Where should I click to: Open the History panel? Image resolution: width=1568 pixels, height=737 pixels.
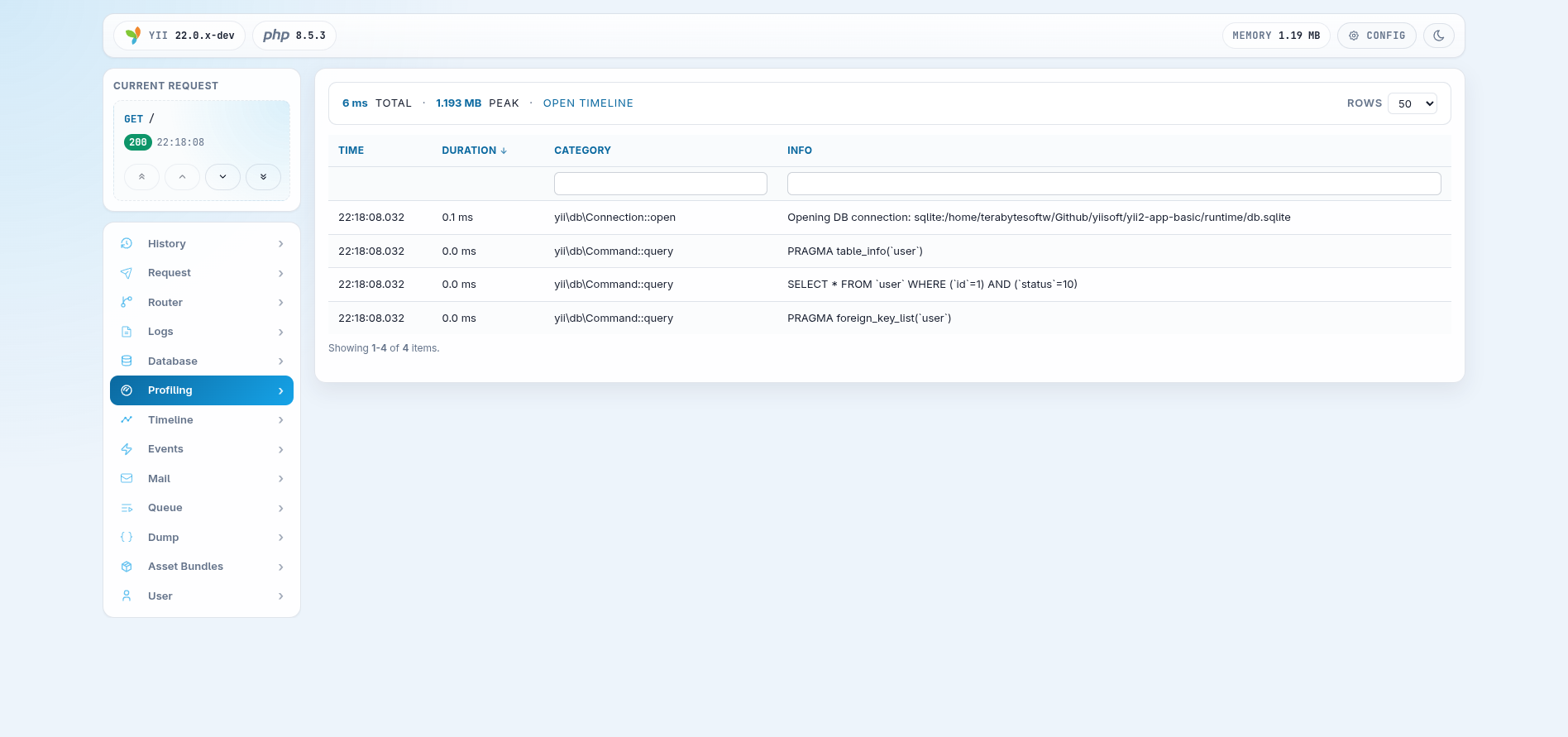[x=202, y=243]
